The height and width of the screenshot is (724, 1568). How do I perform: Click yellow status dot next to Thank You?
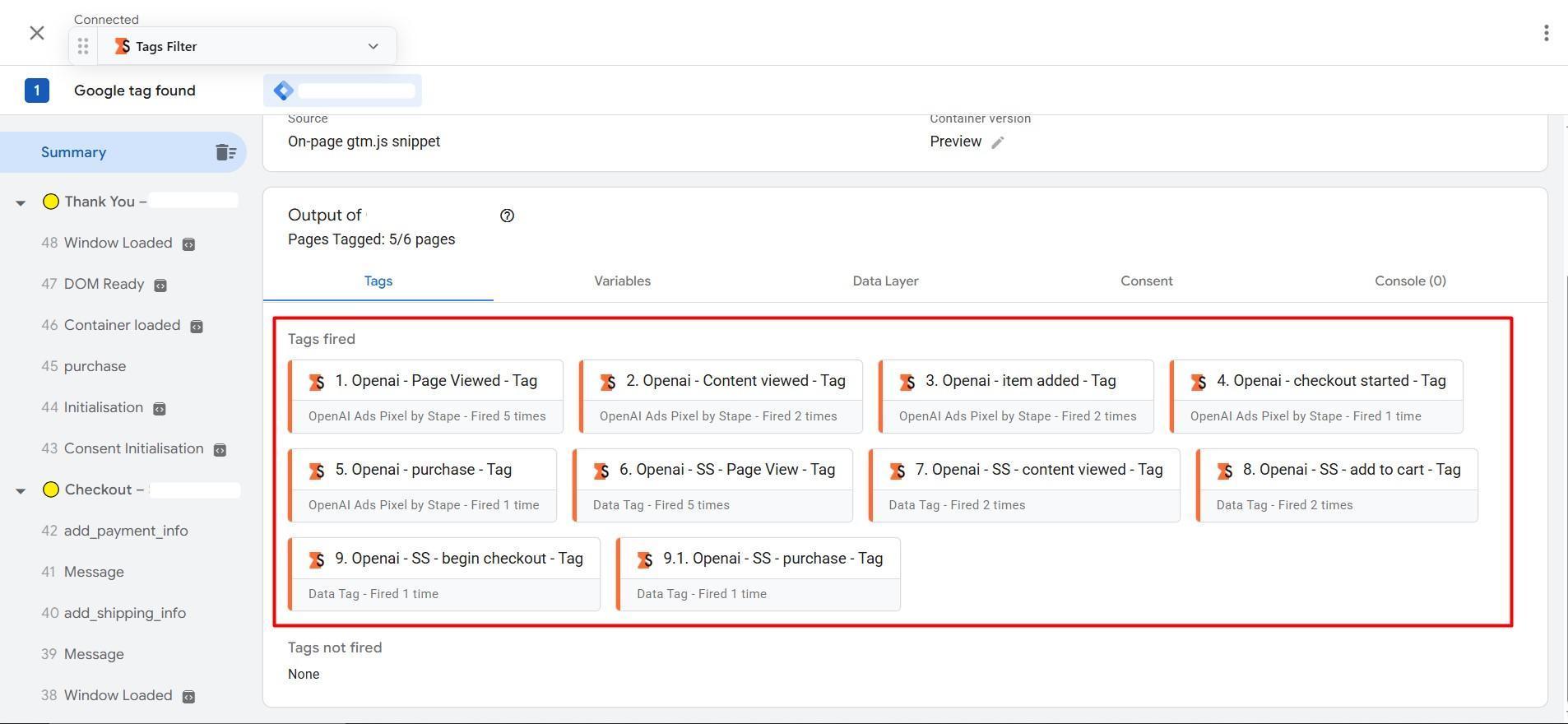[x=51, y=202]
